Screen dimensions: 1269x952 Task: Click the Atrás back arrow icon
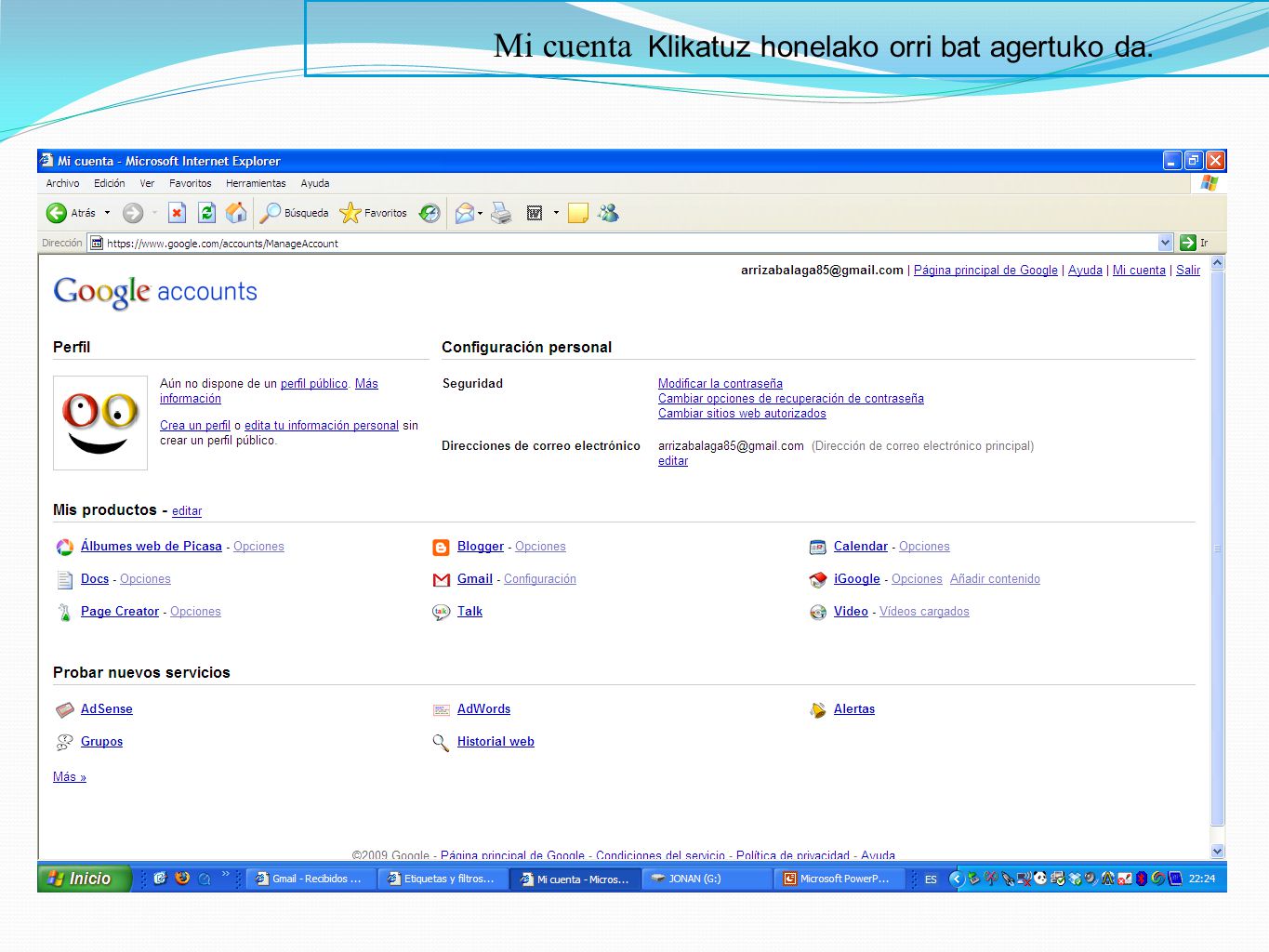click(x=57, y=213)
